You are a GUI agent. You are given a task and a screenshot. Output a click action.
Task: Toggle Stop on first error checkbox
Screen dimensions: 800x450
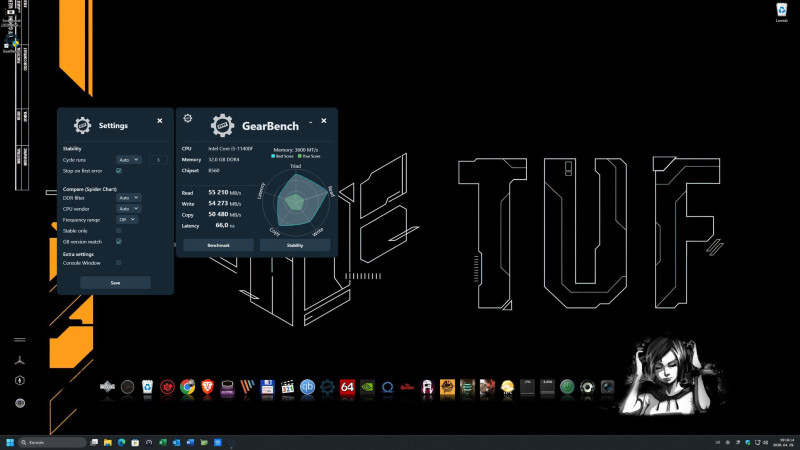click(x=119, y=171)
